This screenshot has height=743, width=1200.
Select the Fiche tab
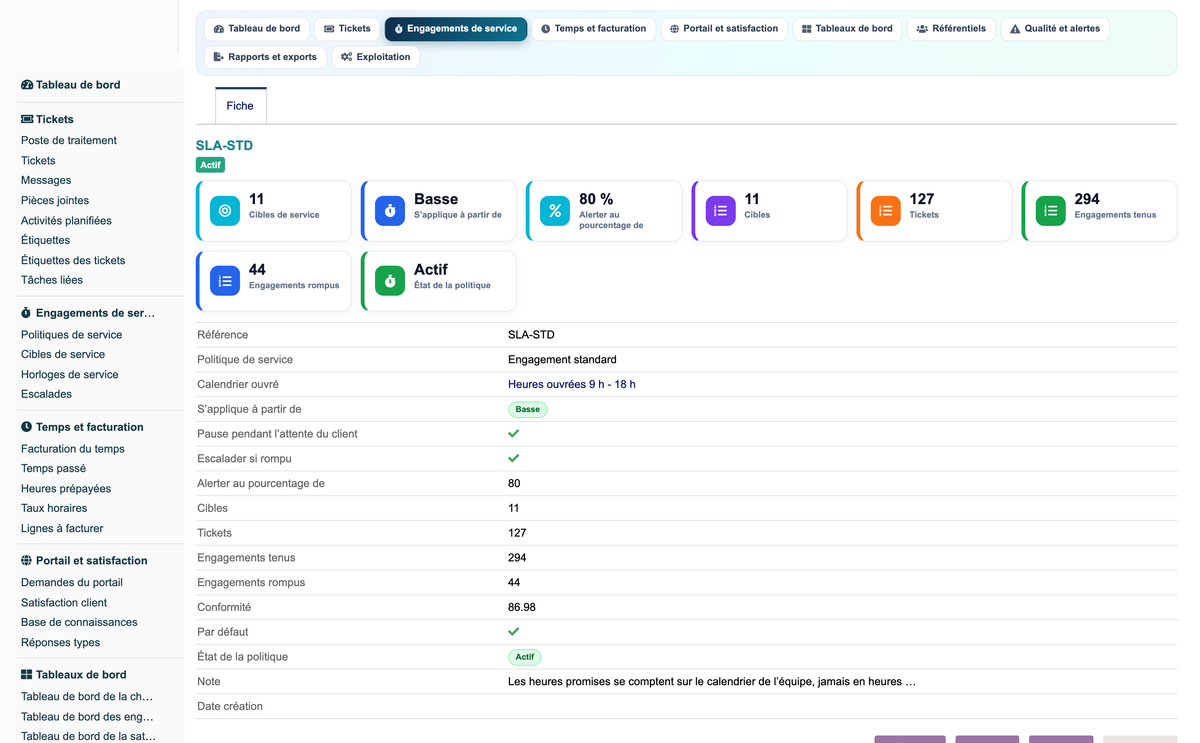240,106
